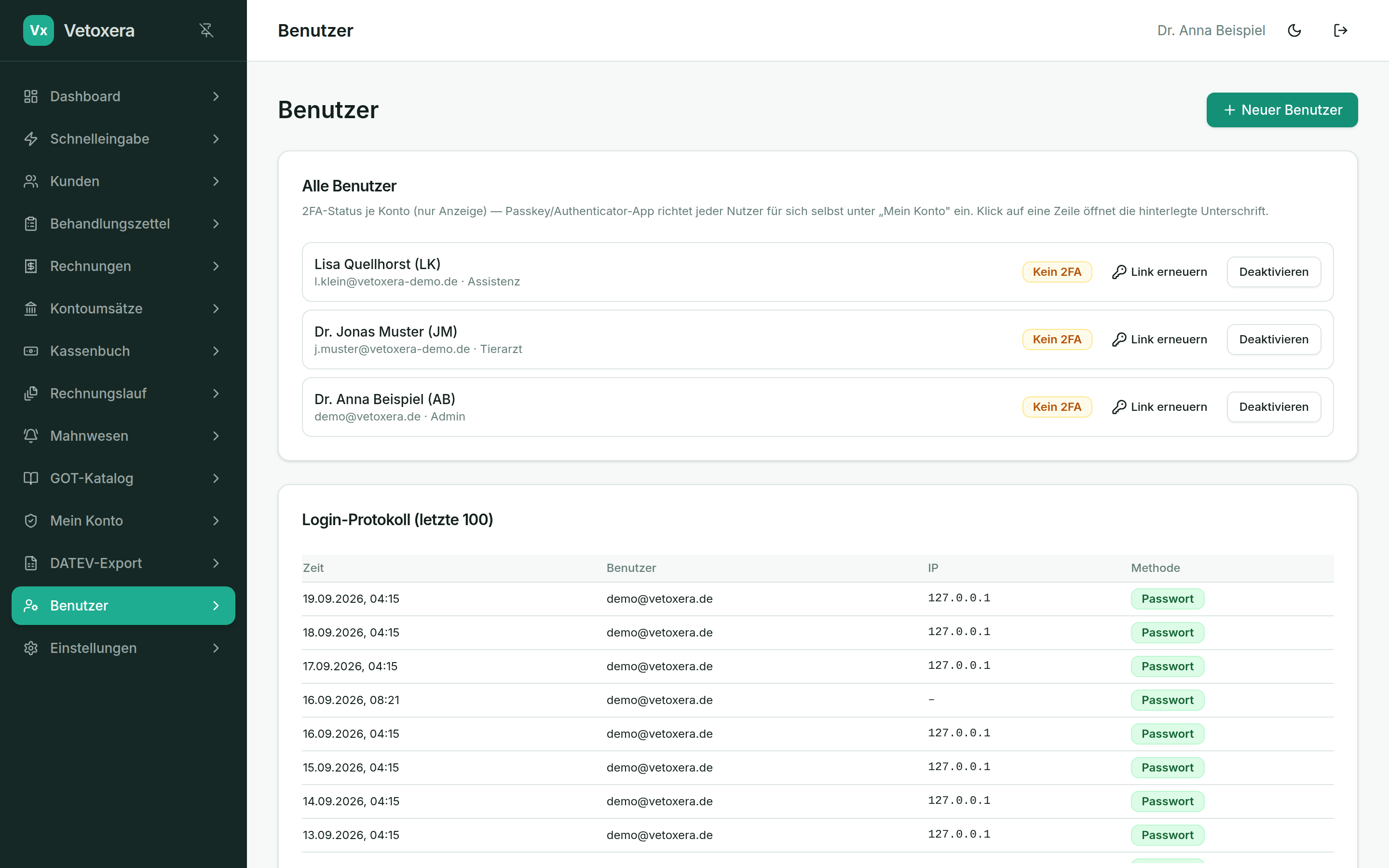The width and height of the screenshot is (1389, 868).
Task: Click the key icon in Lisa Quellhorst row
Action: pyautogui.click(x=1118, y=272)
